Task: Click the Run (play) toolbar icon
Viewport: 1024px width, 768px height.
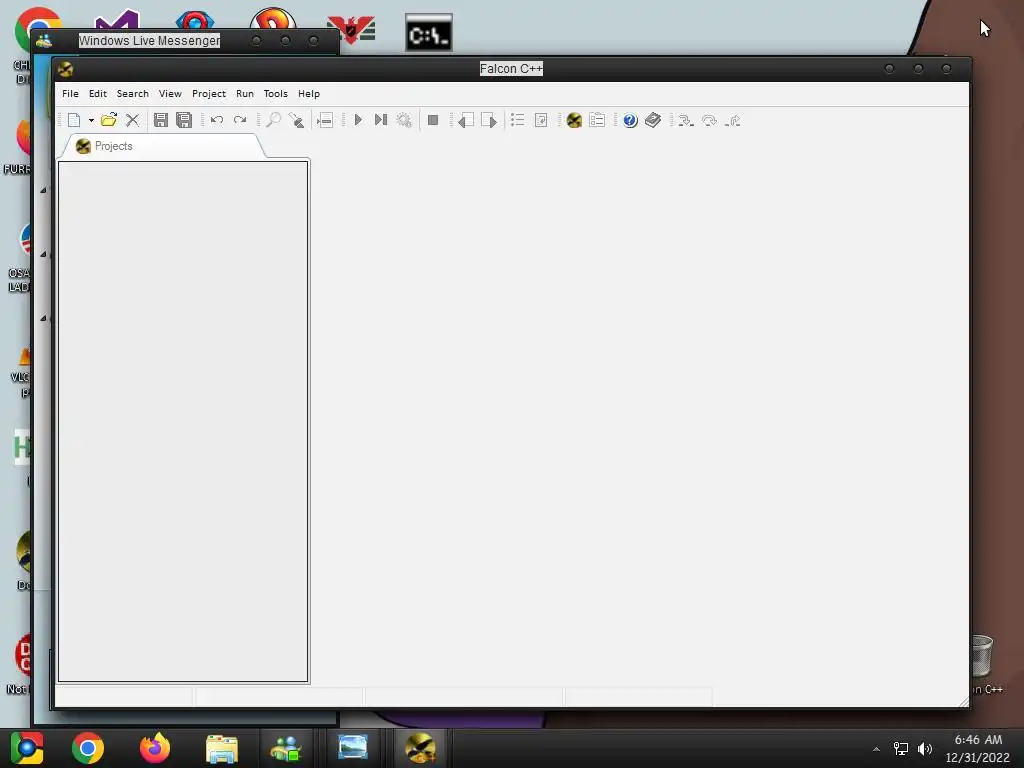Action: click(x=358, y=120)
